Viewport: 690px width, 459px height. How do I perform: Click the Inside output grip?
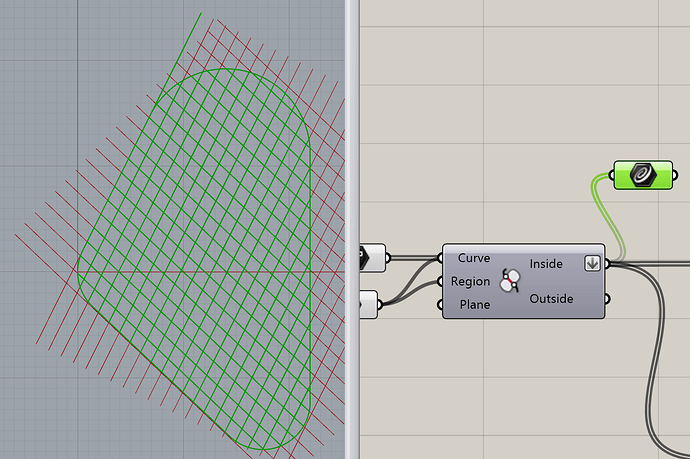click(607, 264)
